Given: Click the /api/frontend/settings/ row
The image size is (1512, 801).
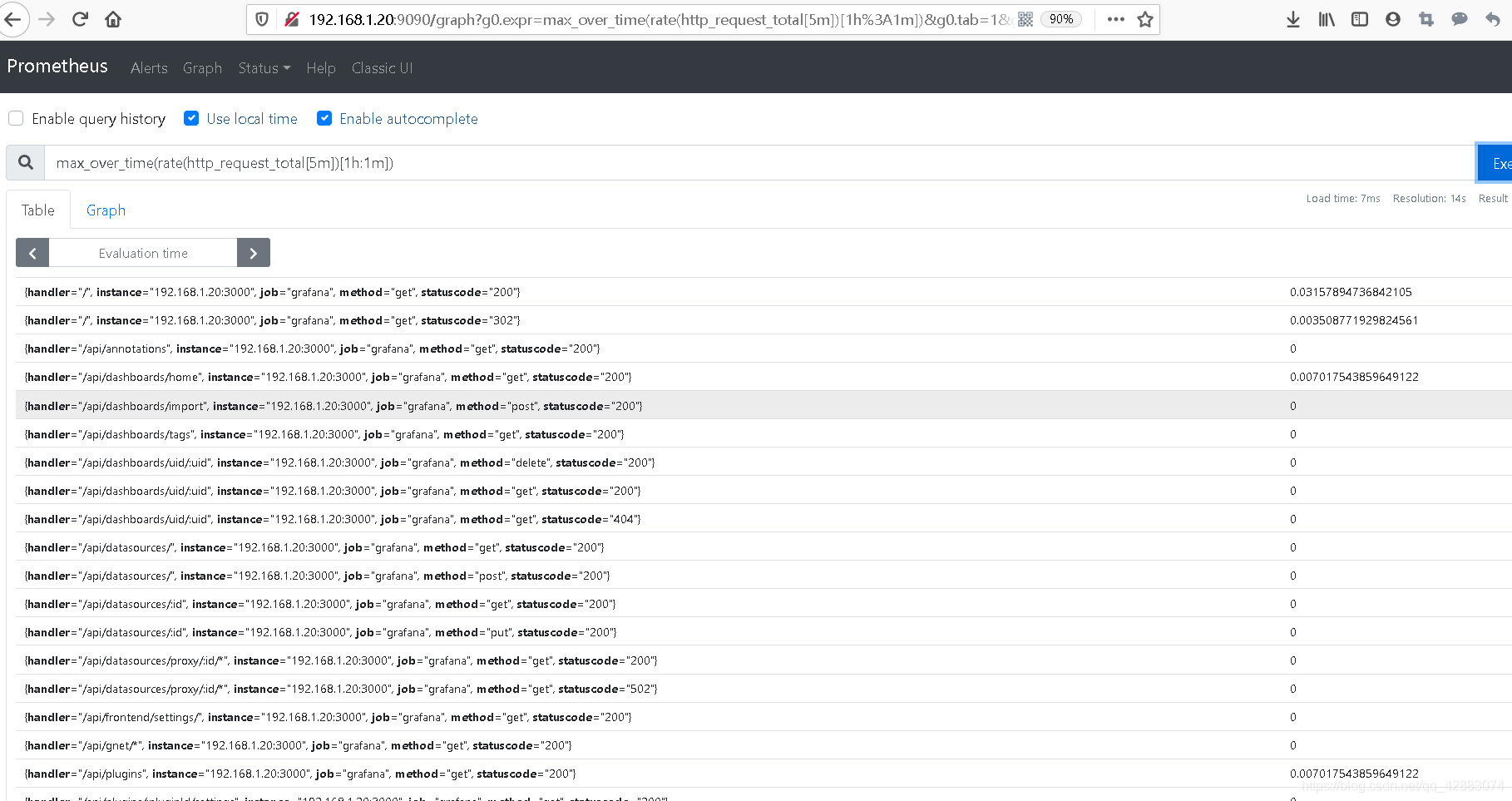Looking at the screenshot, I should pos(763,717).
